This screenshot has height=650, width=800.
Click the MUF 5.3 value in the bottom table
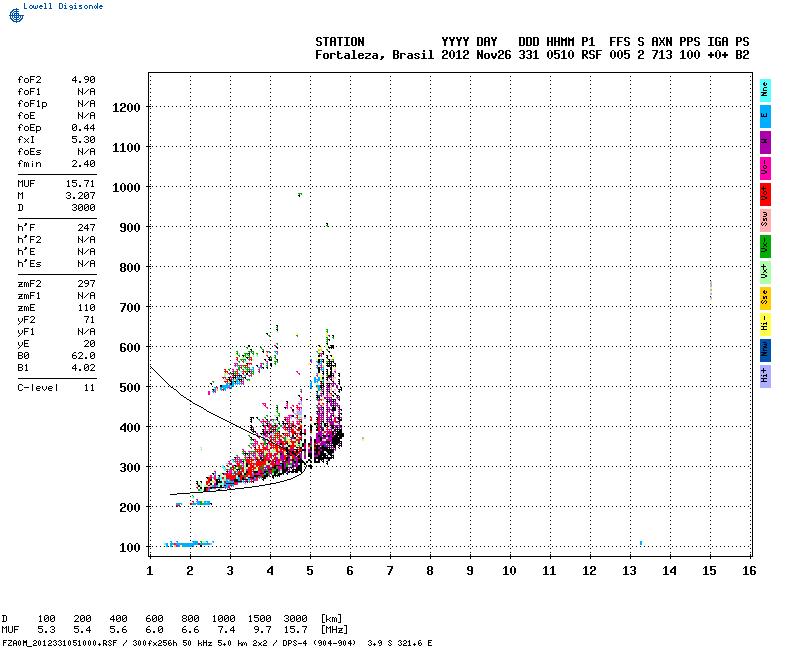(46, 630)
